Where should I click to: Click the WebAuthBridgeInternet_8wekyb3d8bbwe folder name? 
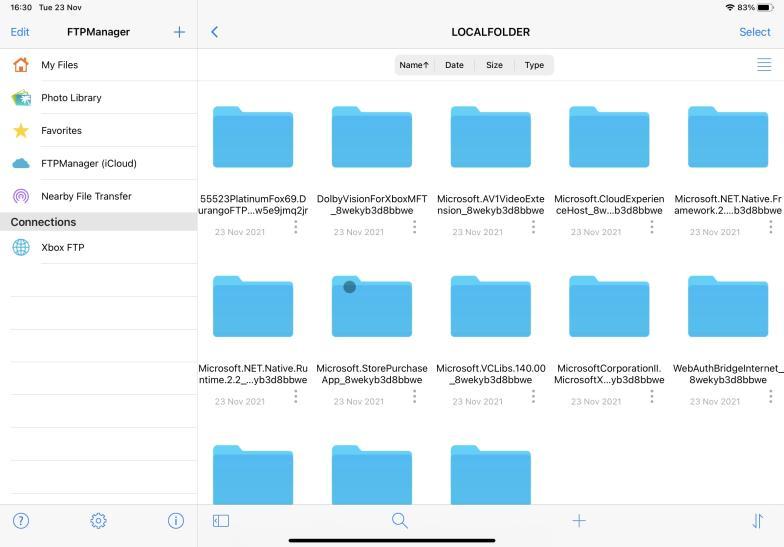tap(728, 374)
